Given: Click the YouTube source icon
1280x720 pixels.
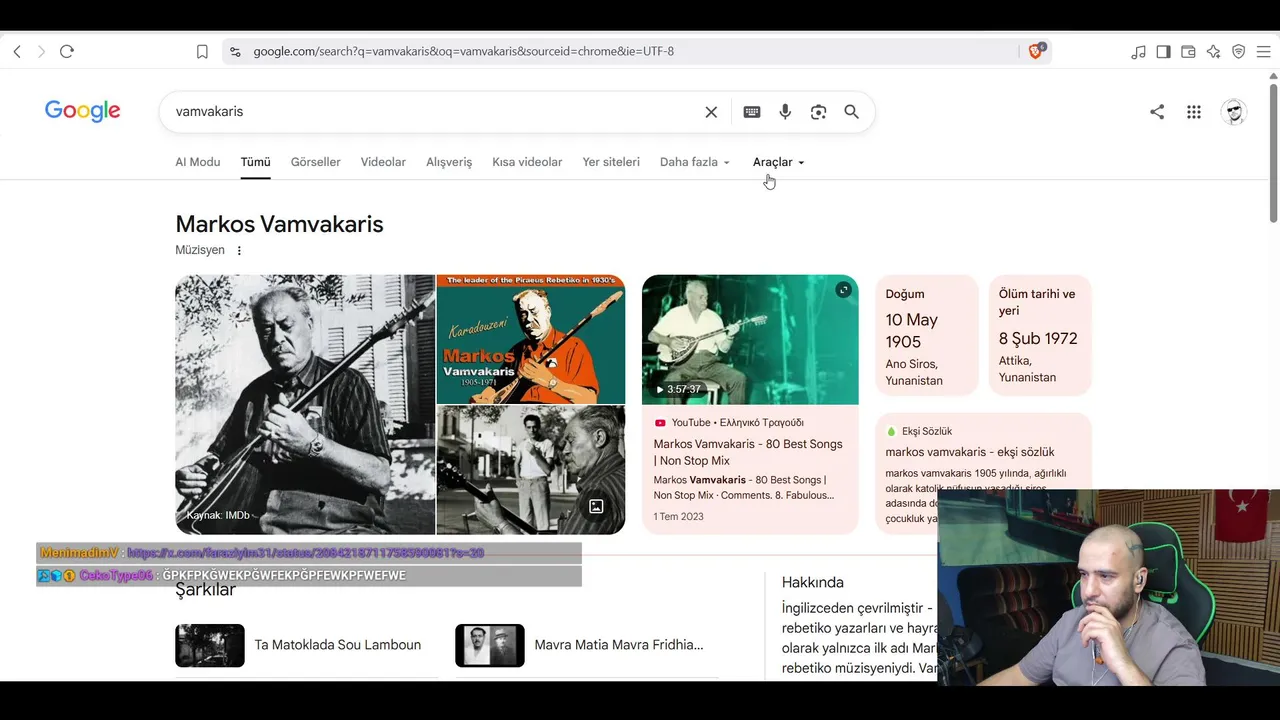Looking at the screenshot, I should [660, 423].
